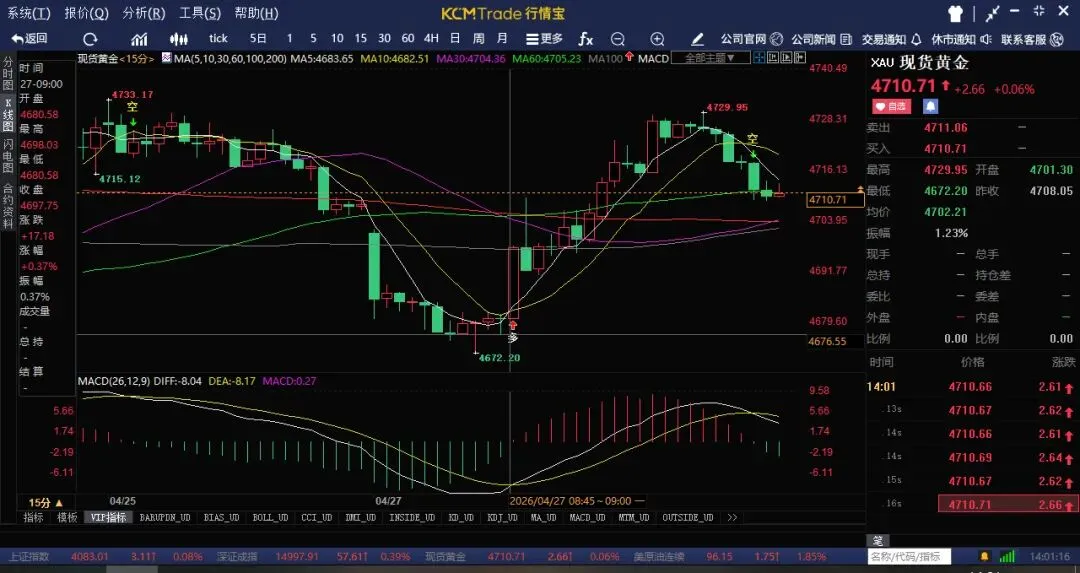The width and height of the screenshot is (1080, 573).
Task: Apply the KDJ_UD indicator
Action: click(x=502, y=517)
